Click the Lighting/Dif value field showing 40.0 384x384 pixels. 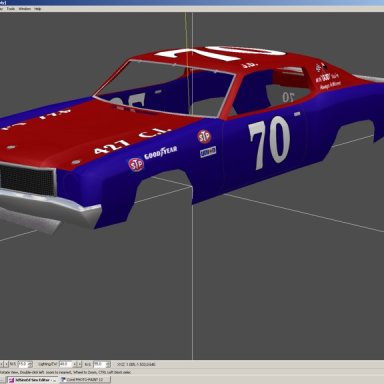point(65,364)
